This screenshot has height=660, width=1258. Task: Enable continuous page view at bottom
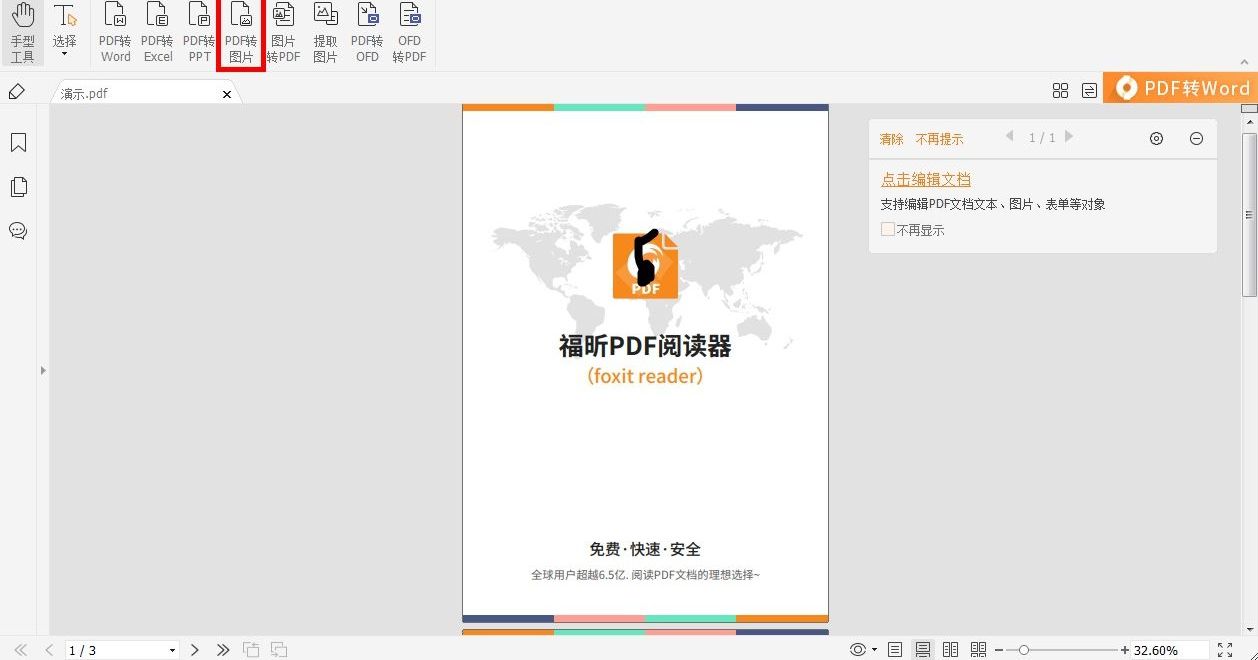[923, 649]
